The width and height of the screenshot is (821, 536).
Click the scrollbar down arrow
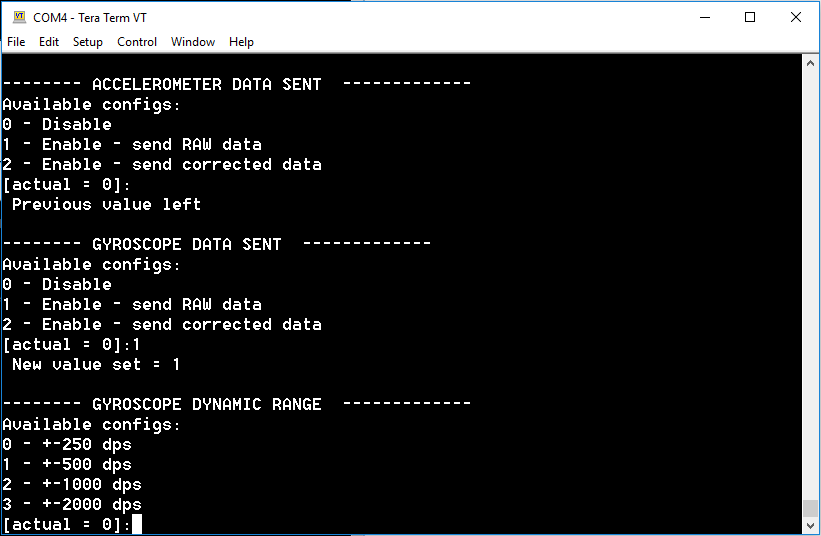(x=810, y=526)
